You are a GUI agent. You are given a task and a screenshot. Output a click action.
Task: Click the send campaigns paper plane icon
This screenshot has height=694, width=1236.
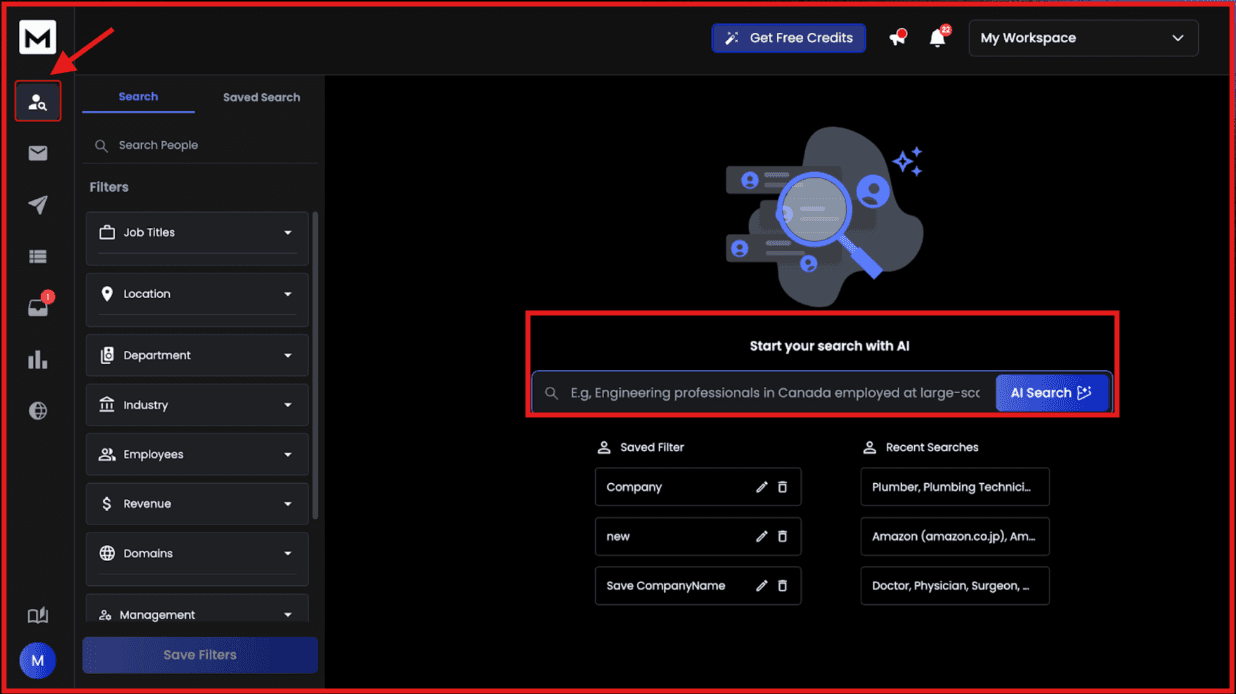click(x=37, y=205)
